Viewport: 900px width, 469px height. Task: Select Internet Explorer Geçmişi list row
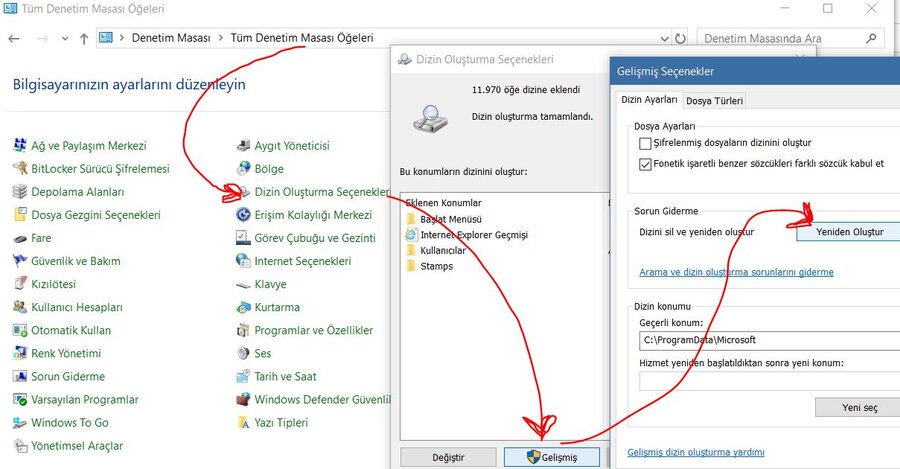tap(466, 235)
